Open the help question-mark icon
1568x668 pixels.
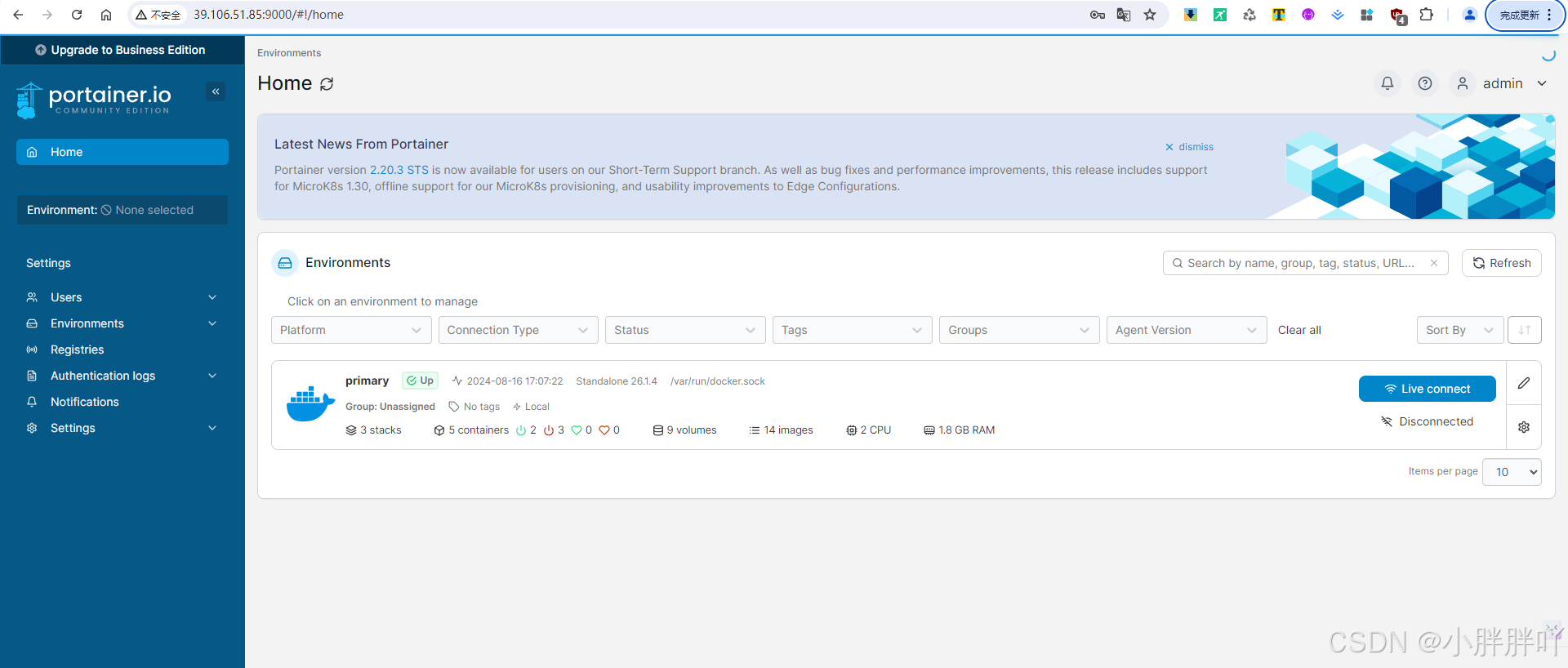click(x=1425, y=83)
